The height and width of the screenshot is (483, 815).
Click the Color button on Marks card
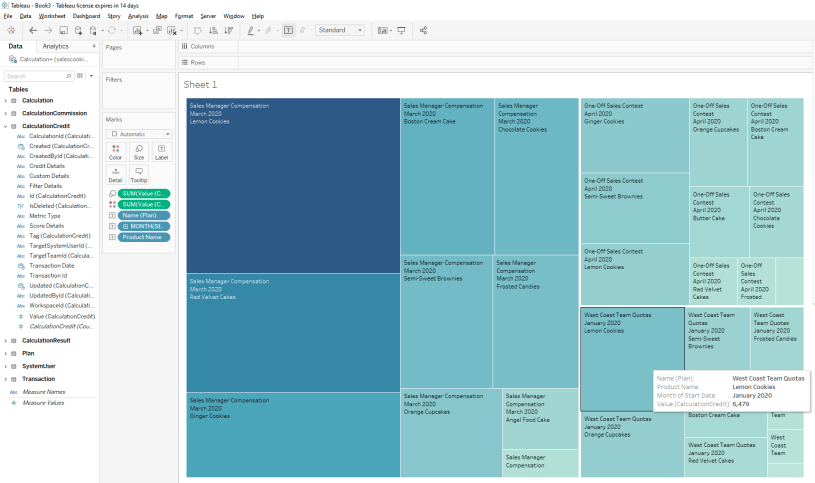coord(116,152)
